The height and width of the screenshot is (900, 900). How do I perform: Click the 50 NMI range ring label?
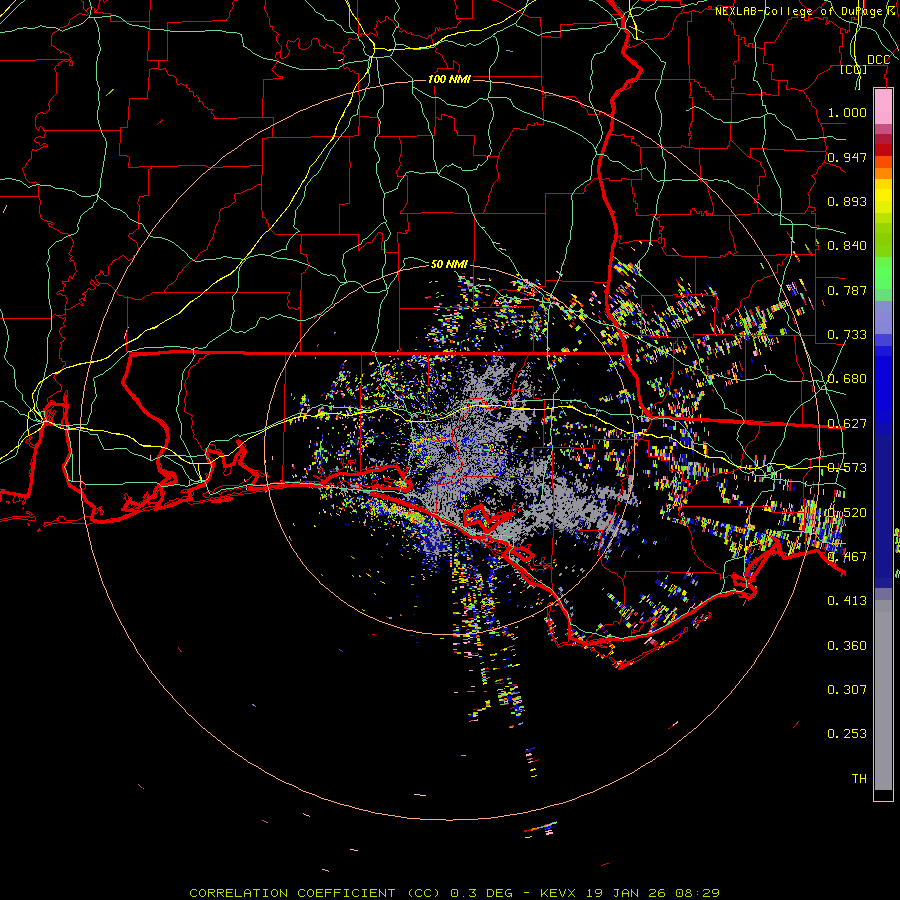pyautogui.click(x=449, y=264)
